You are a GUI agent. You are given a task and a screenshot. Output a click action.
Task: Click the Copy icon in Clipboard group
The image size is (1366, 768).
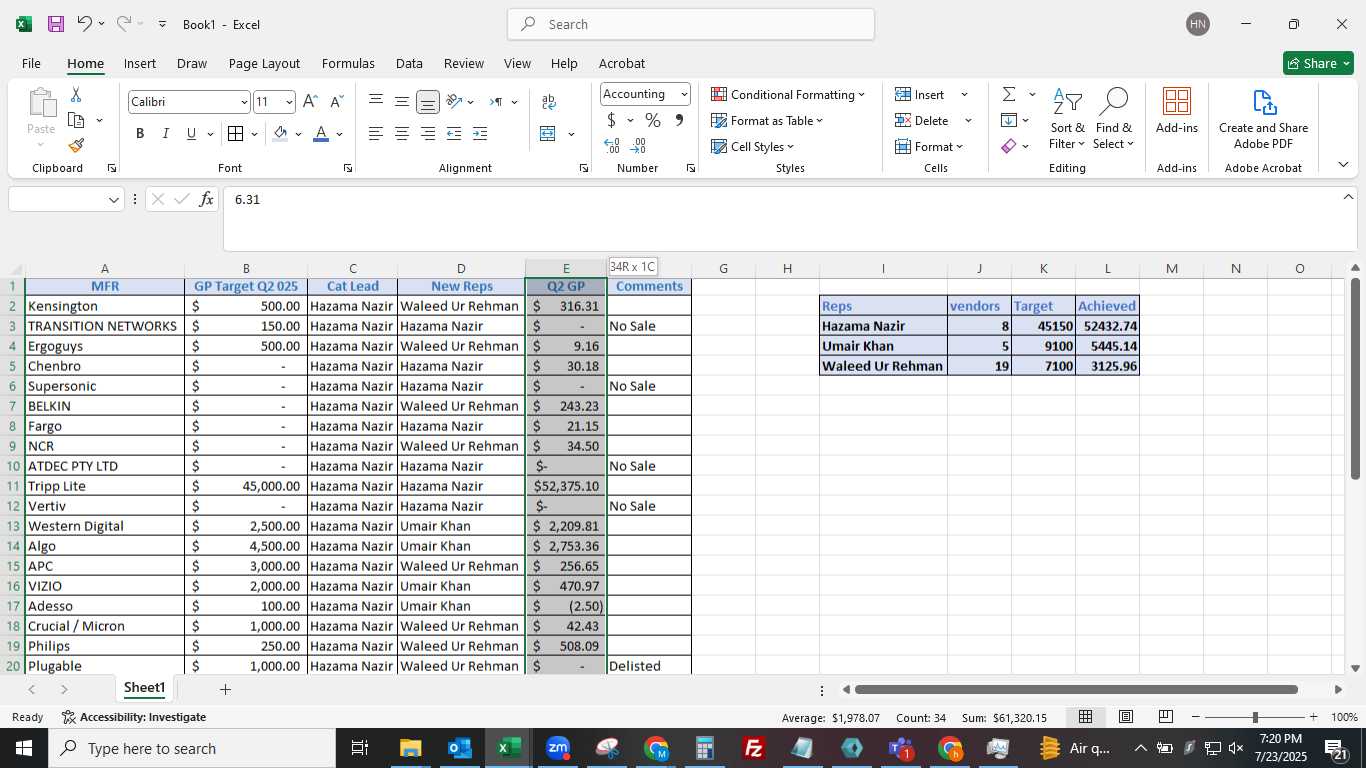click(76, 120)
